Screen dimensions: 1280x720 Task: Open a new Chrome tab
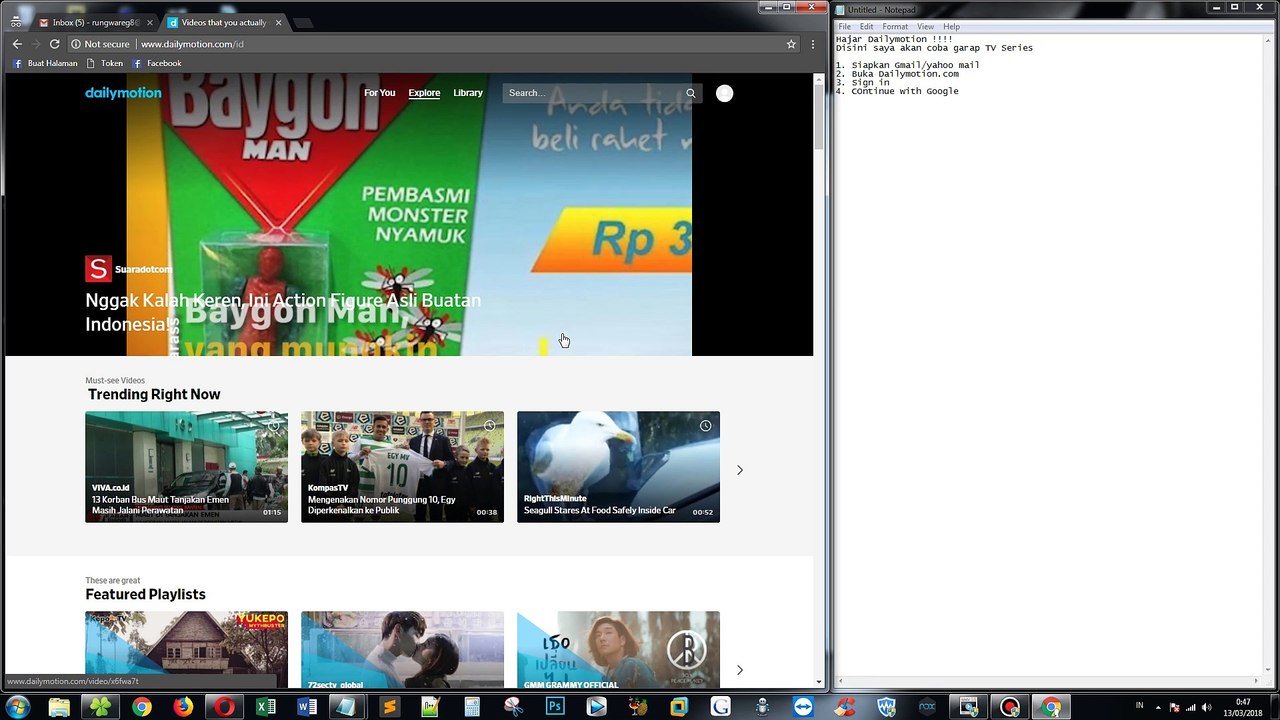click(304, 23)
